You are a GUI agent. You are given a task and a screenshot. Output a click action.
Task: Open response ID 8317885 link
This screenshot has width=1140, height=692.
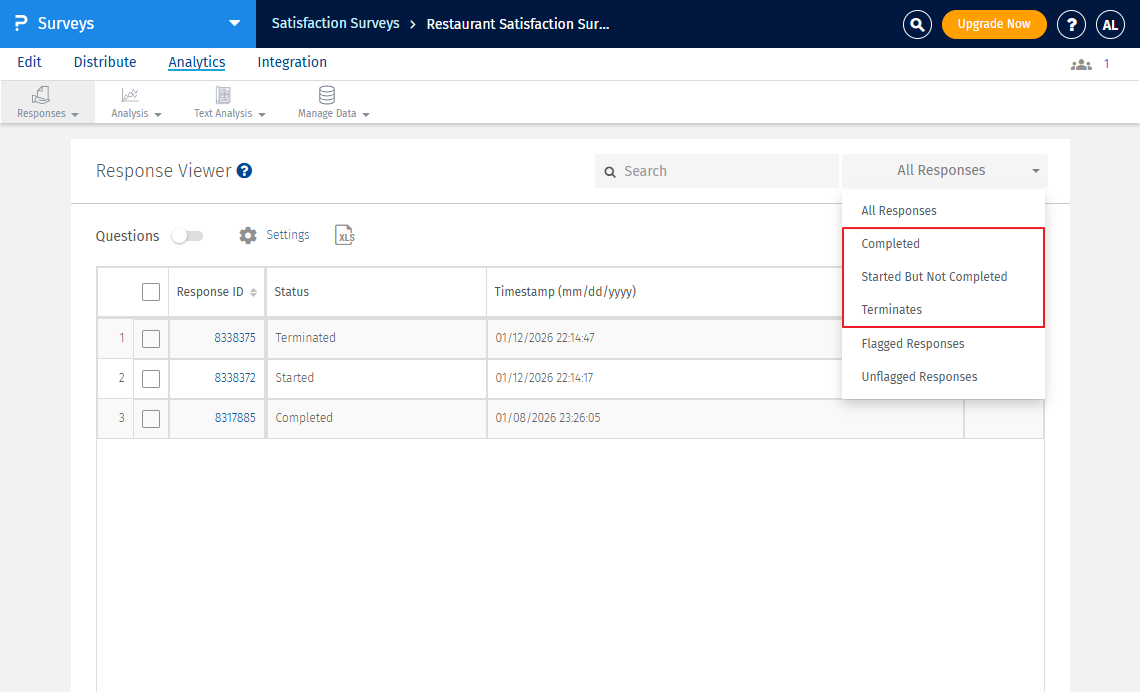tap(235, 418)
